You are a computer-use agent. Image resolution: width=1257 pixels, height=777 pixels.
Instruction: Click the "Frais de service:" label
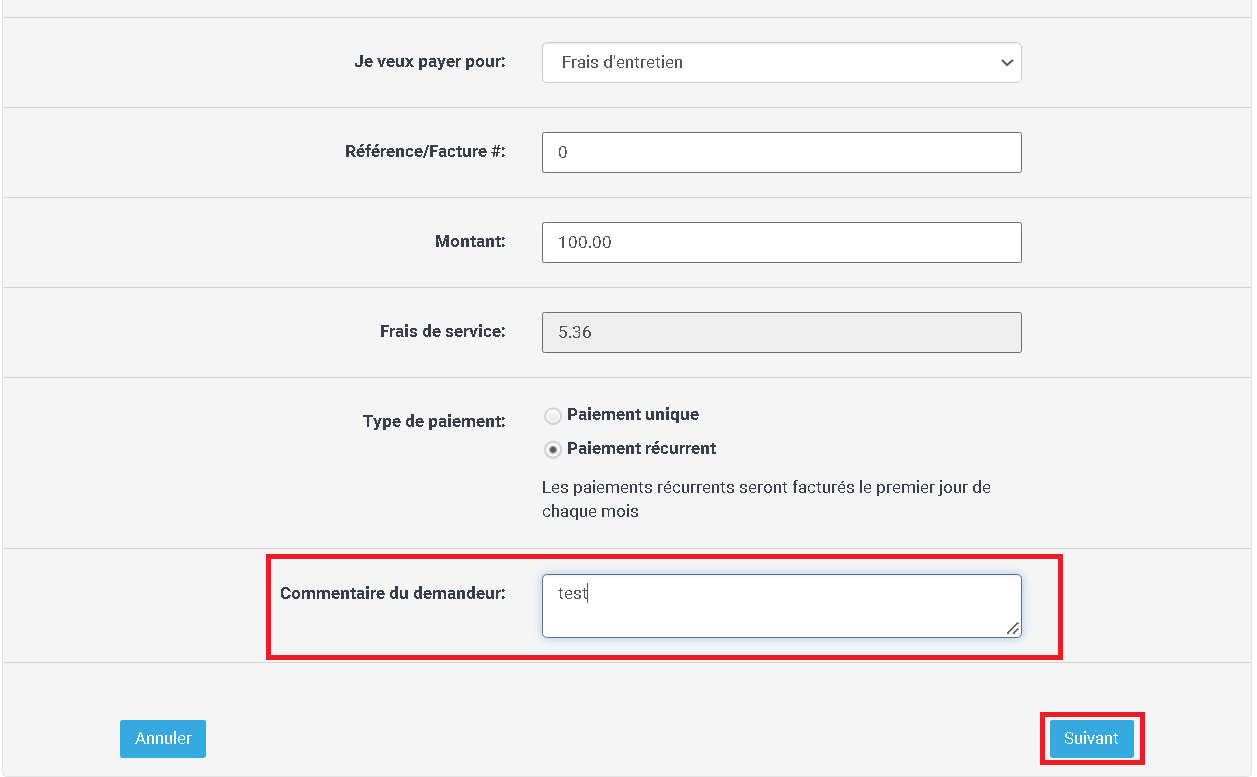click(x=443, y=331)
